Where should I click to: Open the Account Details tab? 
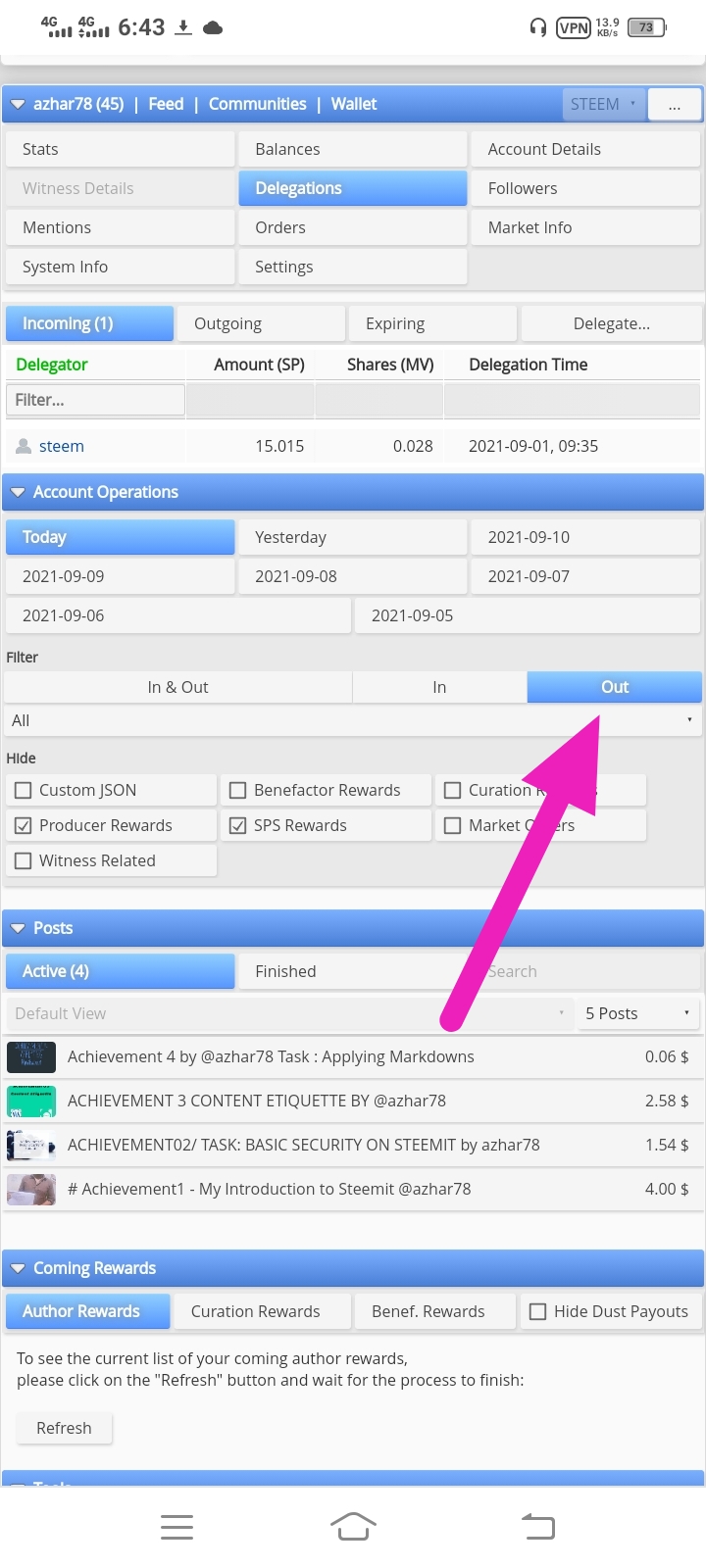tap(585, 149)
